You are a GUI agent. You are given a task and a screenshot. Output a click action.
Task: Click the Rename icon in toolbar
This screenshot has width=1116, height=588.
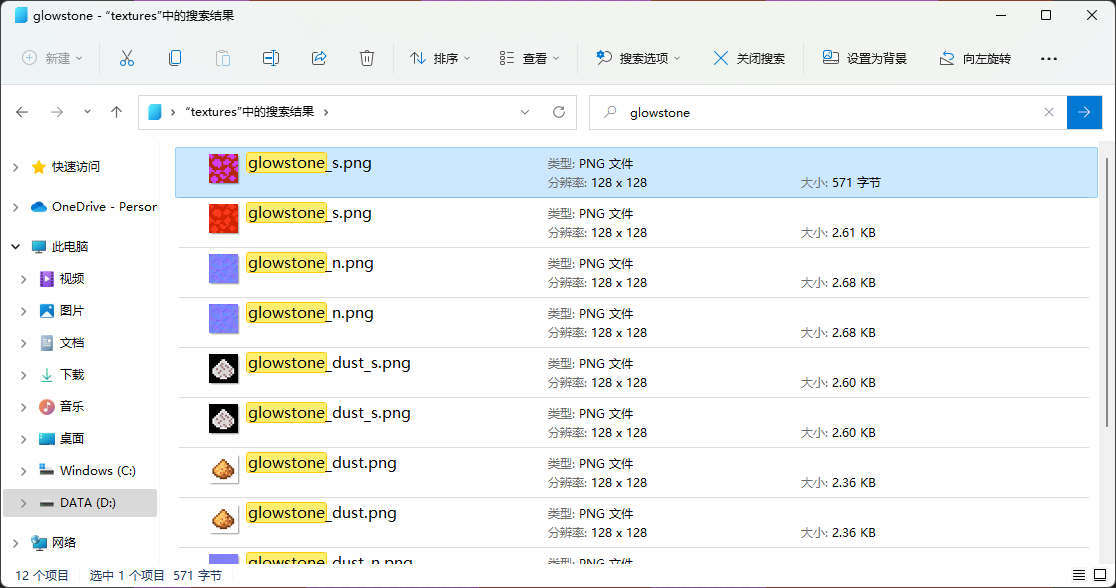click(271, 58)
